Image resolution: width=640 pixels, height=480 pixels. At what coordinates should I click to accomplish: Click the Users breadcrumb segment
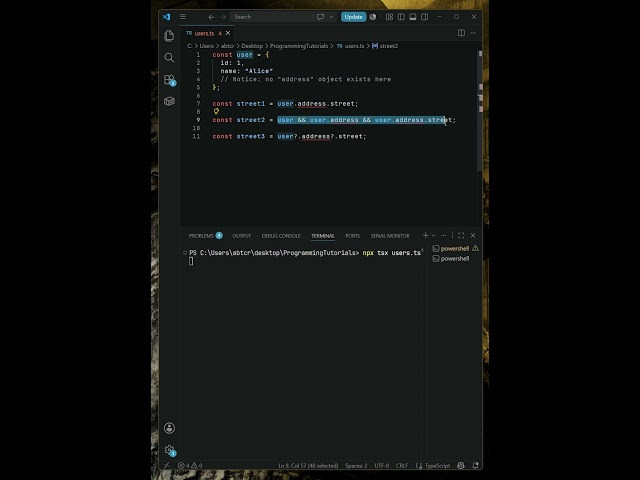(207, 46)
